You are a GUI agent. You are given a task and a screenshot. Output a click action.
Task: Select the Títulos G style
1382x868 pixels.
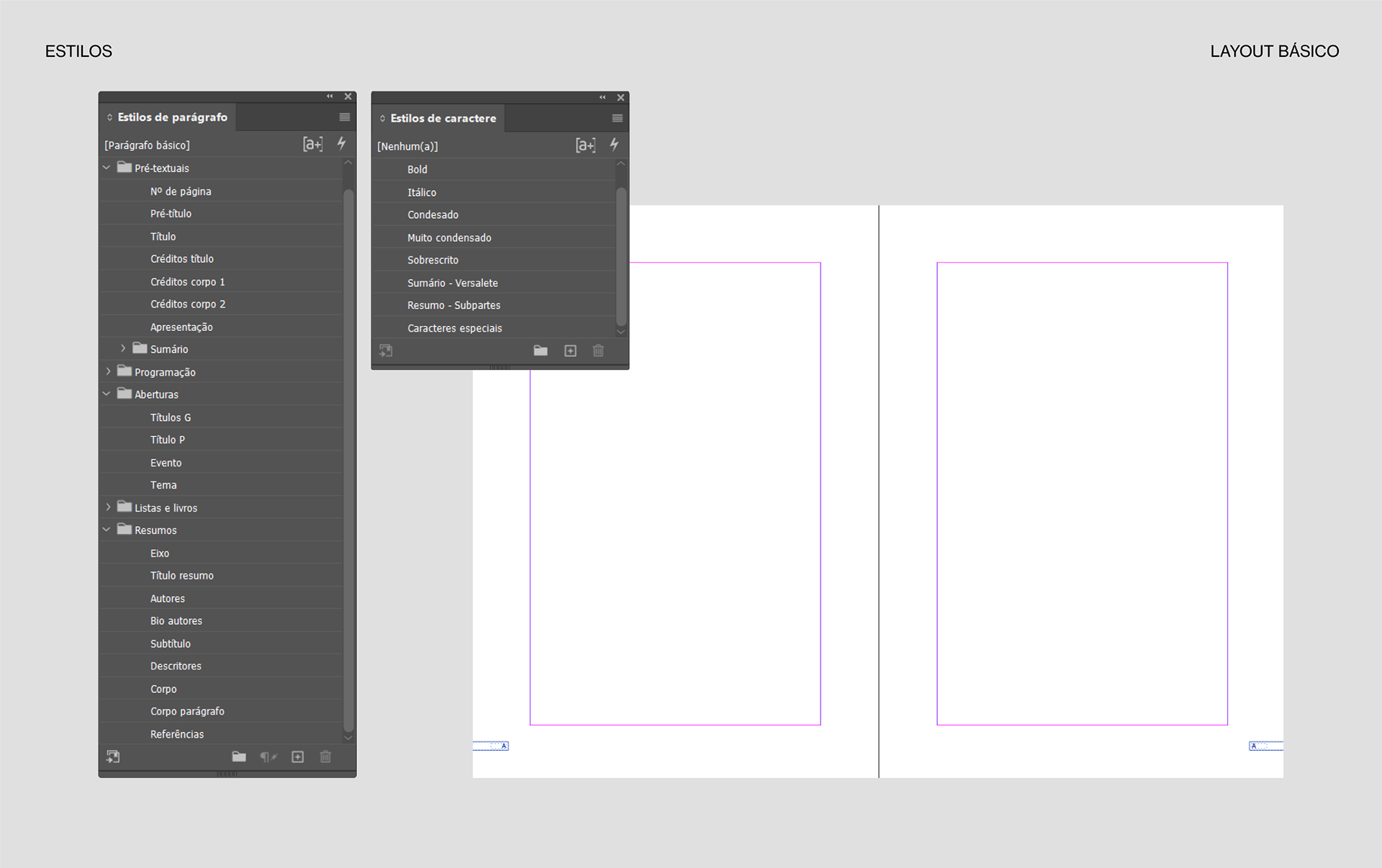[x=221, y=417]
